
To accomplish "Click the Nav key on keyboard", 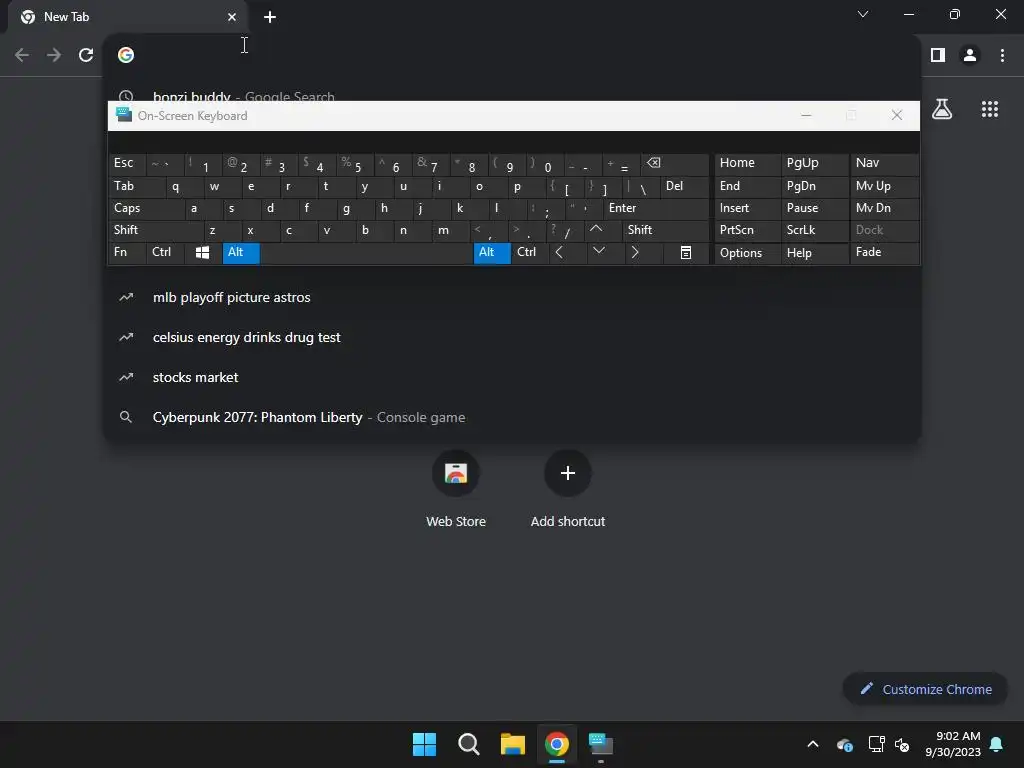I will point(884,164).
